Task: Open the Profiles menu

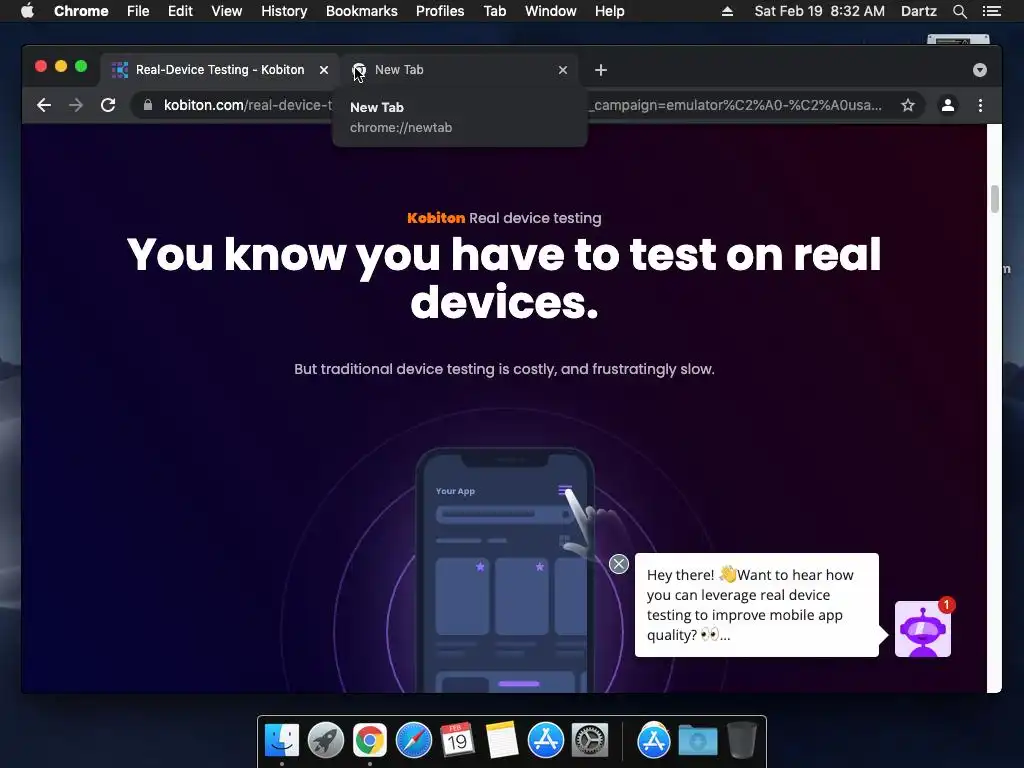Action: [x=440, y=11]
